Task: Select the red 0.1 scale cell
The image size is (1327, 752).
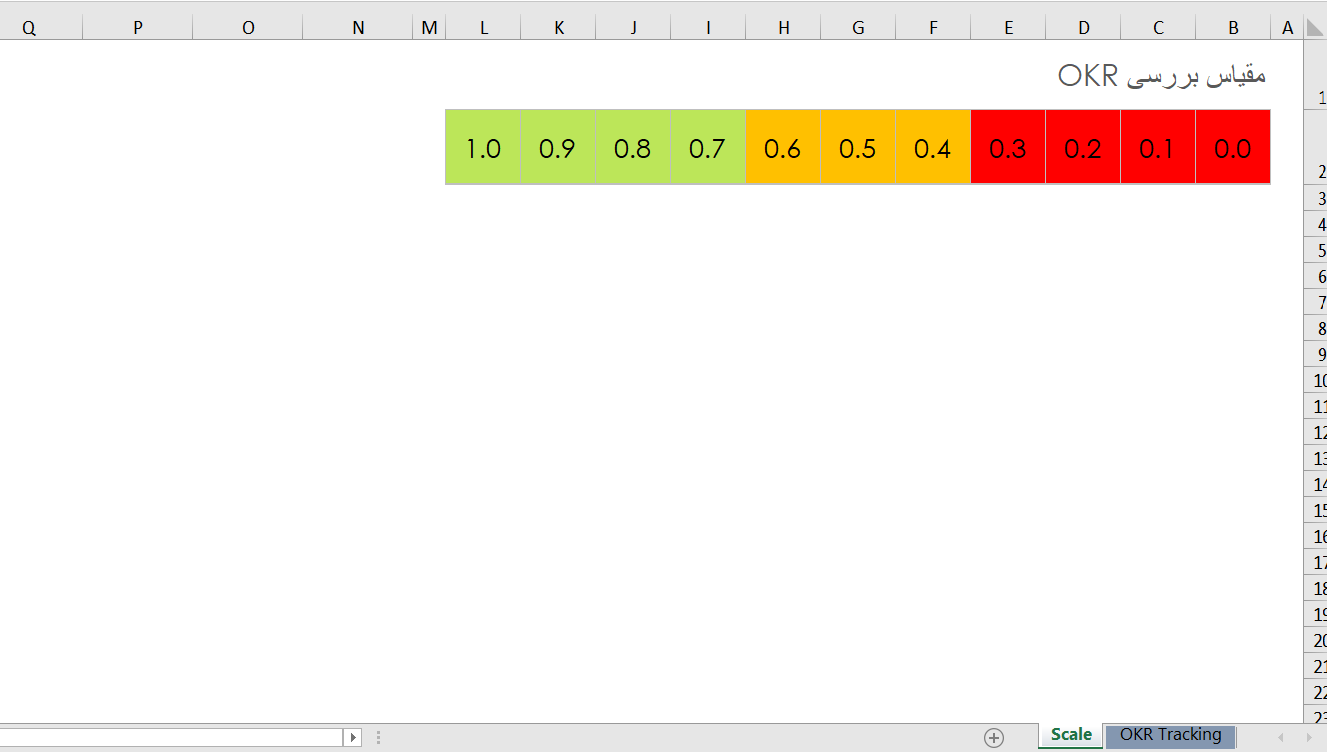Action: coord(1158,147)
